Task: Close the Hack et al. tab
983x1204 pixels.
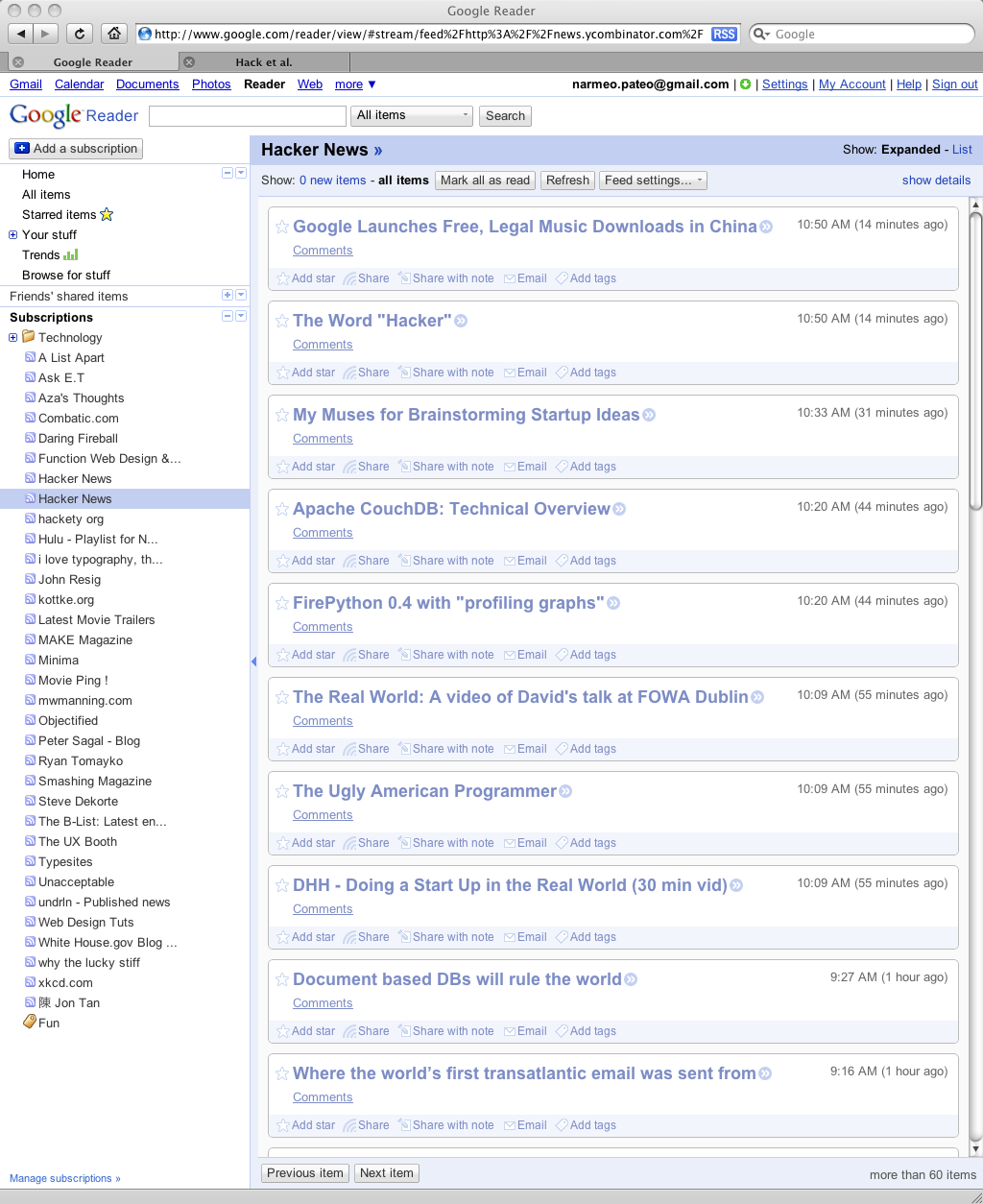Action: [189, 62]
